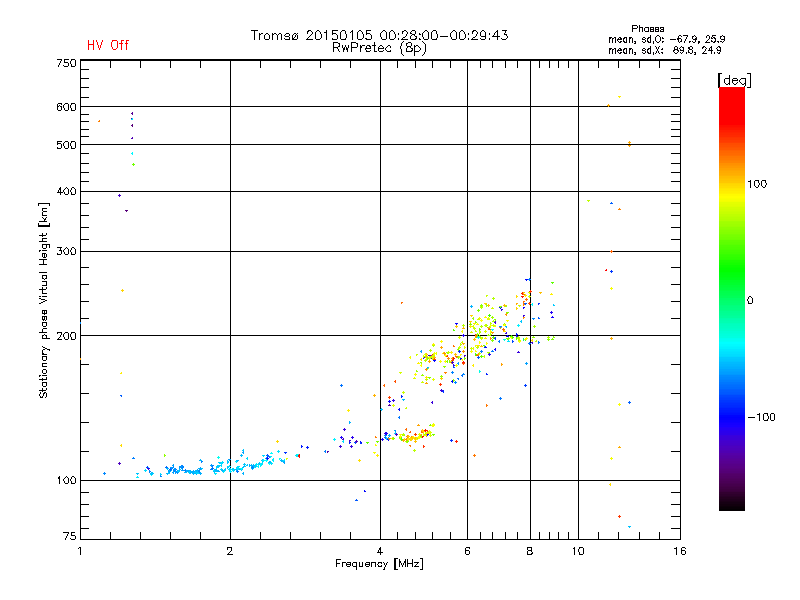Click the "Stationary phase Virtual Height [km]" axis title
800x600 pixels.
coord(43,300)
